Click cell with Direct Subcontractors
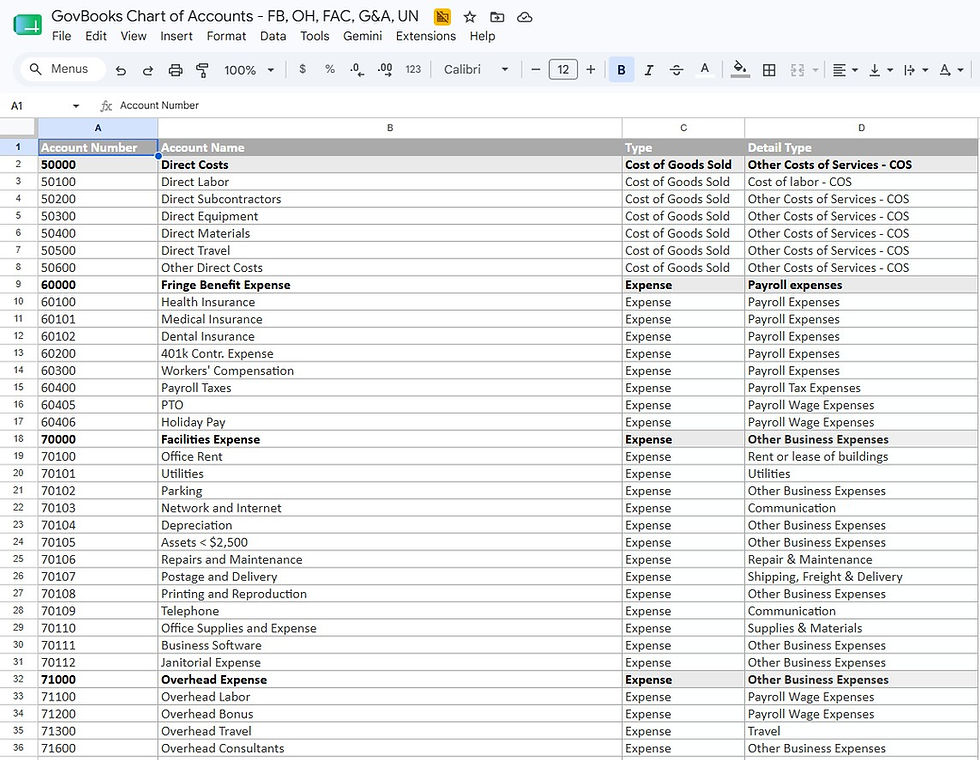 (x=390, y=199)
